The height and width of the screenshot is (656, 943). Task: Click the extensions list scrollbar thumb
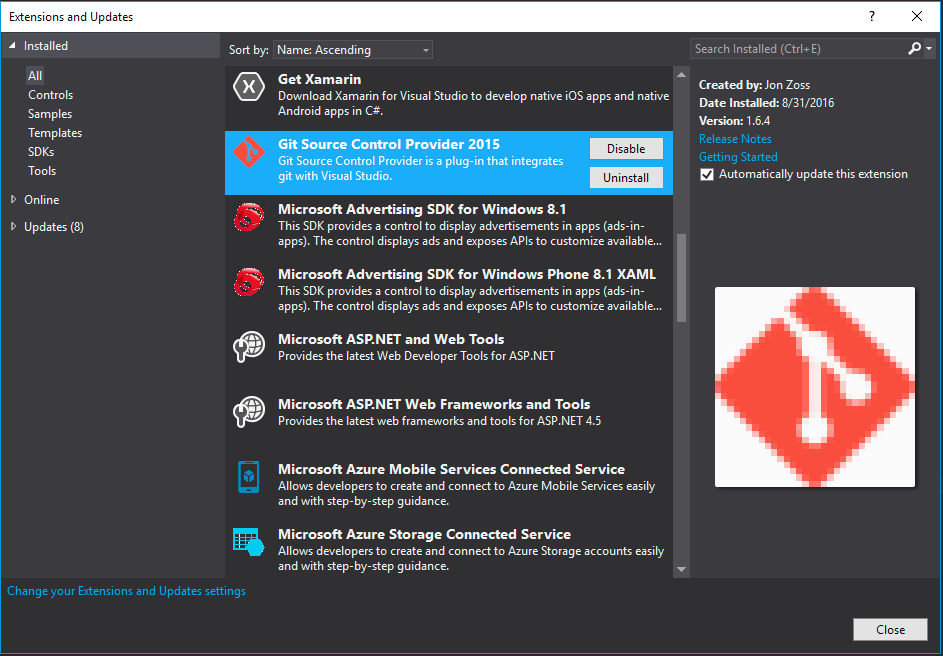point(681,278)
